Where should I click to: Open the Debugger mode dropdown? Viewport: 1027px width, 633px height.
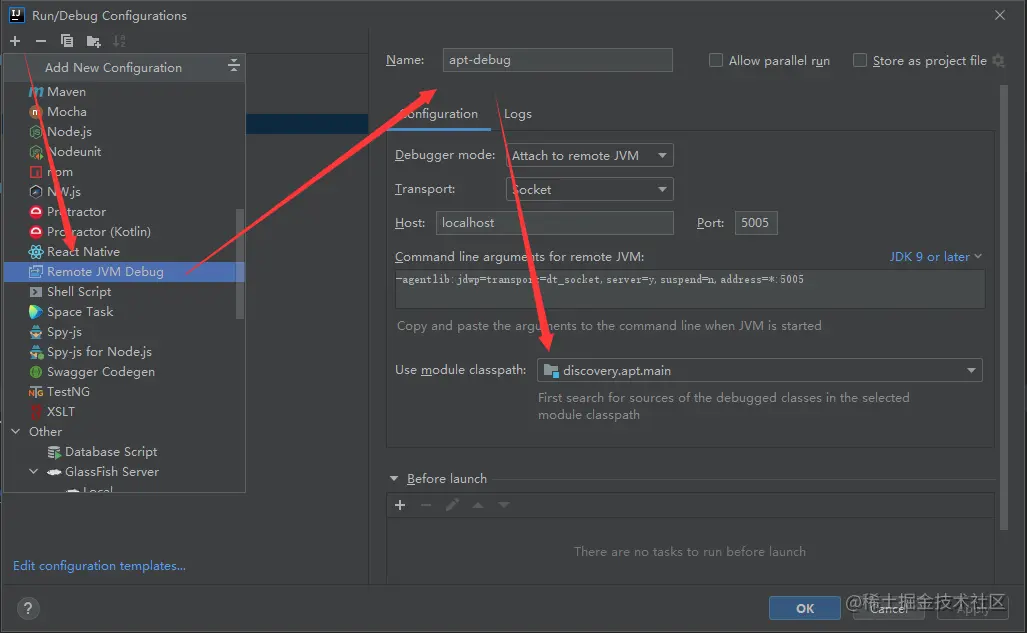589,155
